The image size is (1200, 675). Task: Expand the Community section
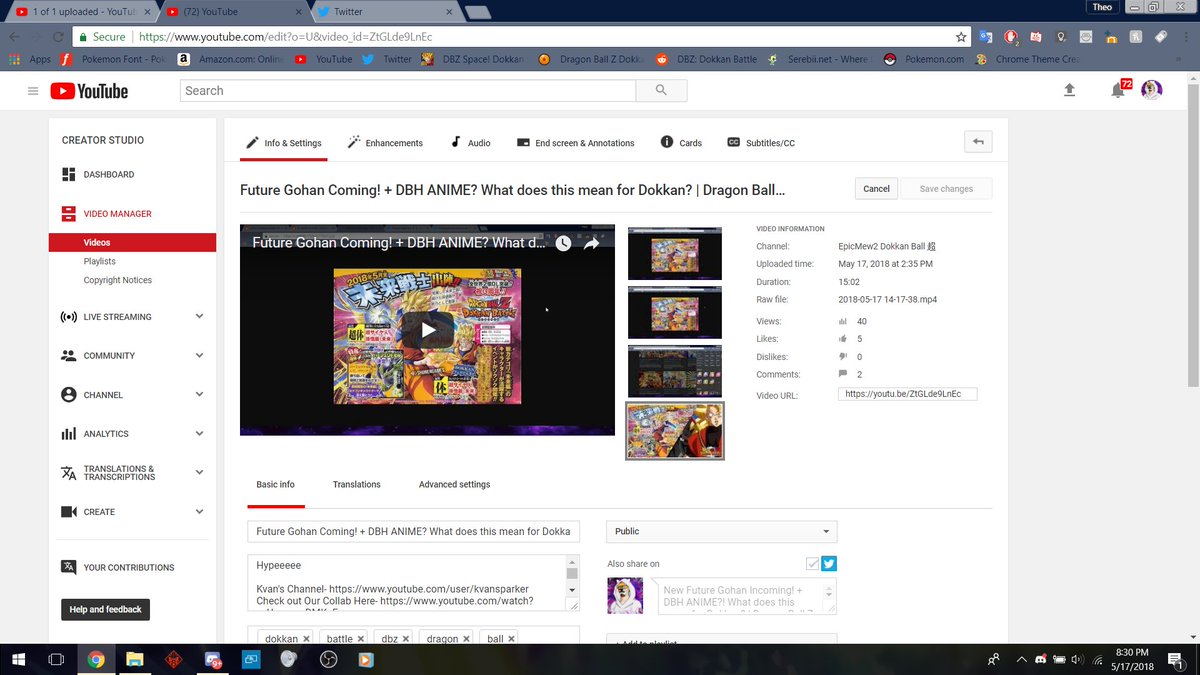(199, 355)
